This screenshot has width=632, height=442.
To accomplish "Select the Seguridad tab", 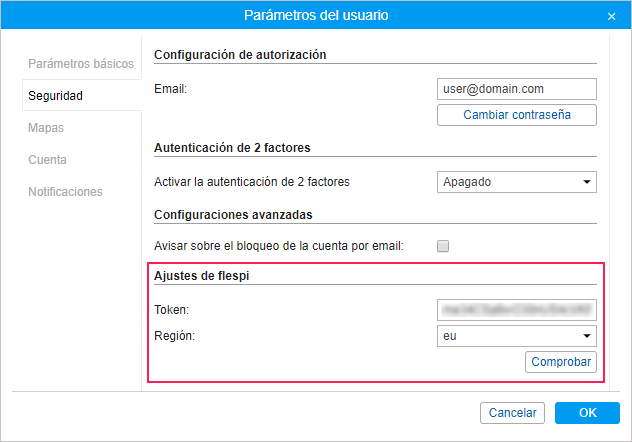I will (56, 96).
